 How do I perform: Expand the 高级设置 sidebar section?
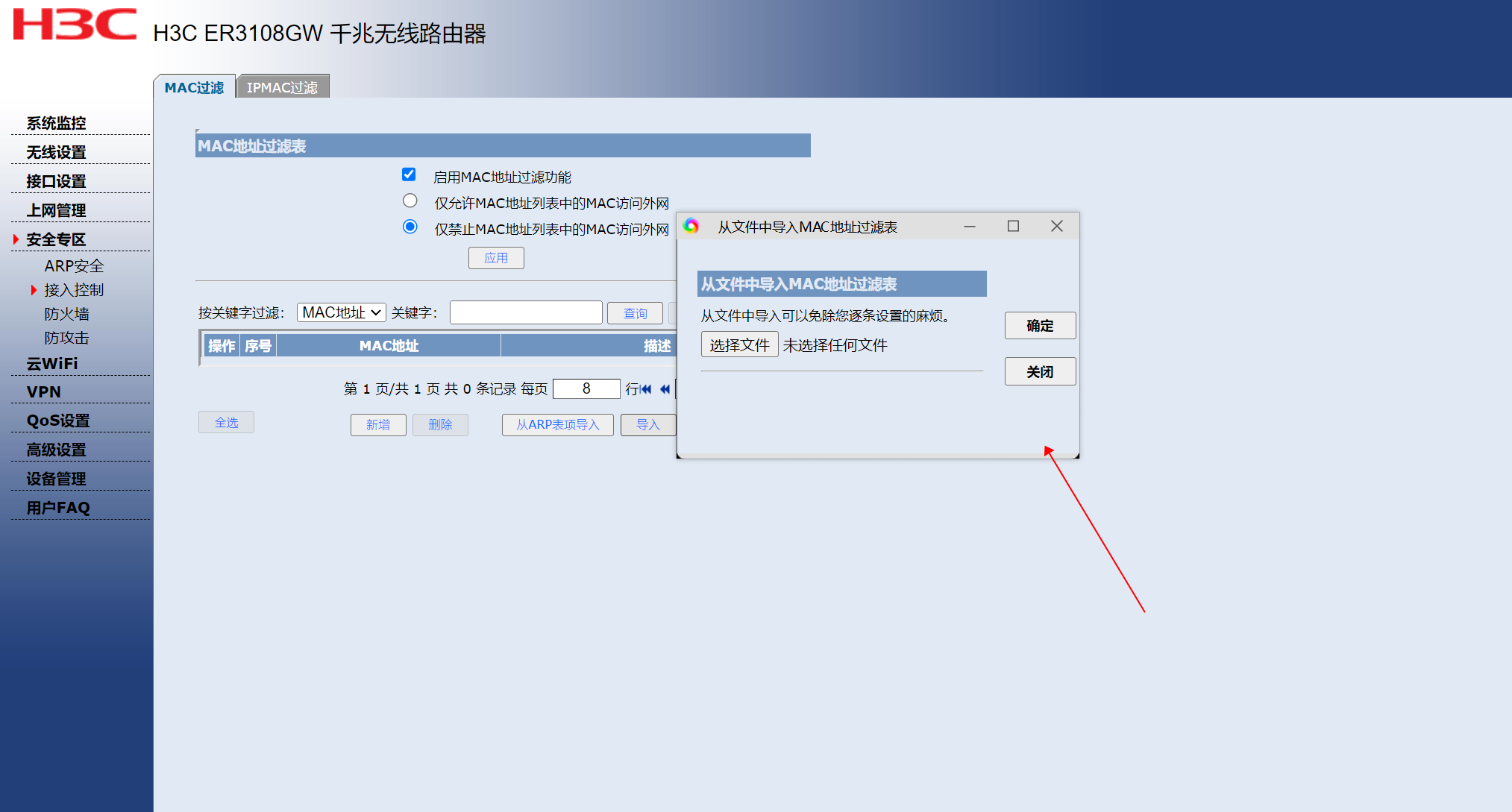click(x=56, y=450)
